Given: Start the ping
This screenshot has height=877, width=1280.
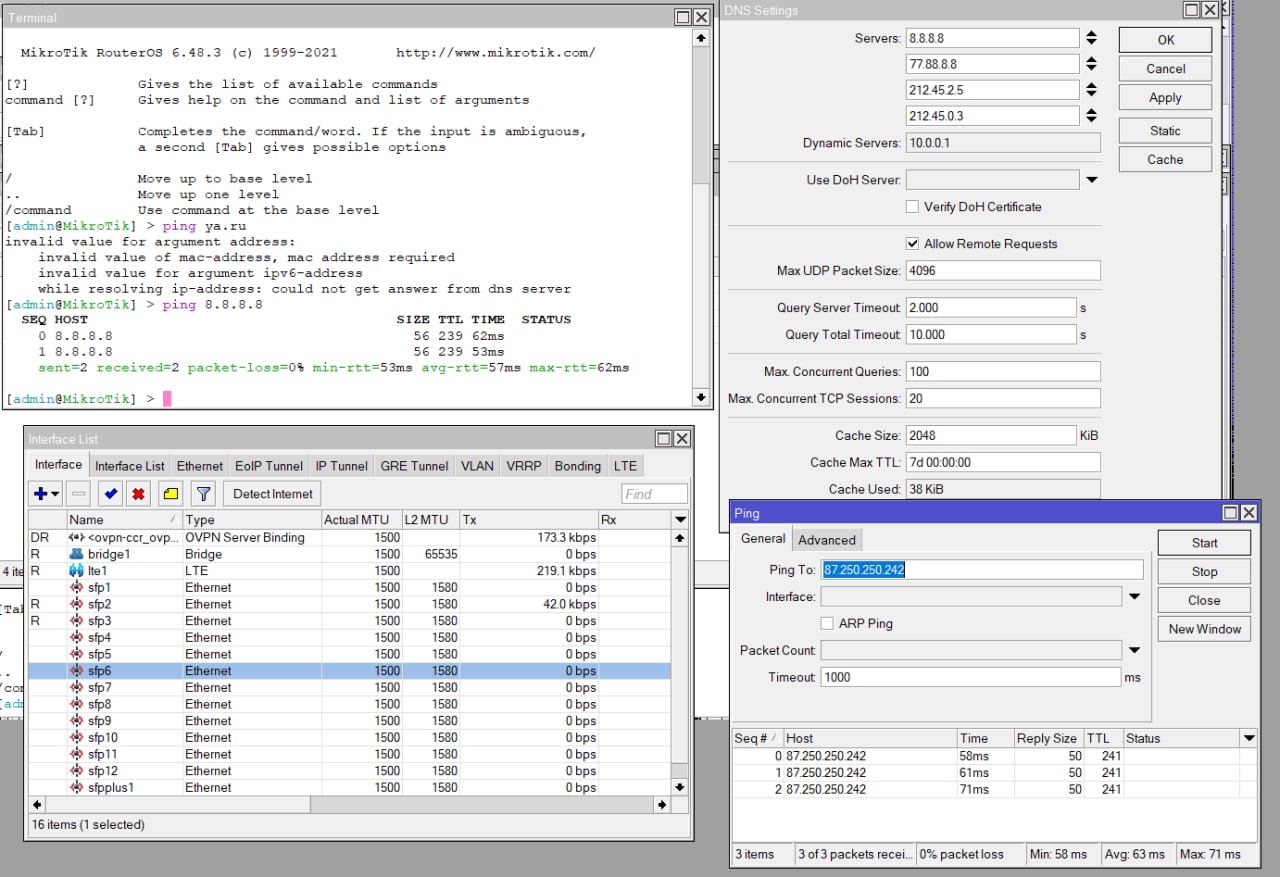Looking at the screenshot, I should 1204,543.
